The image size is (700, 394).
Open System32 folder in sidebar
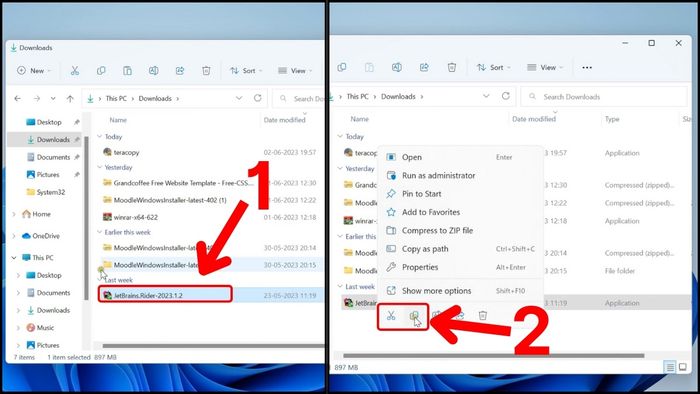point(46,192)
